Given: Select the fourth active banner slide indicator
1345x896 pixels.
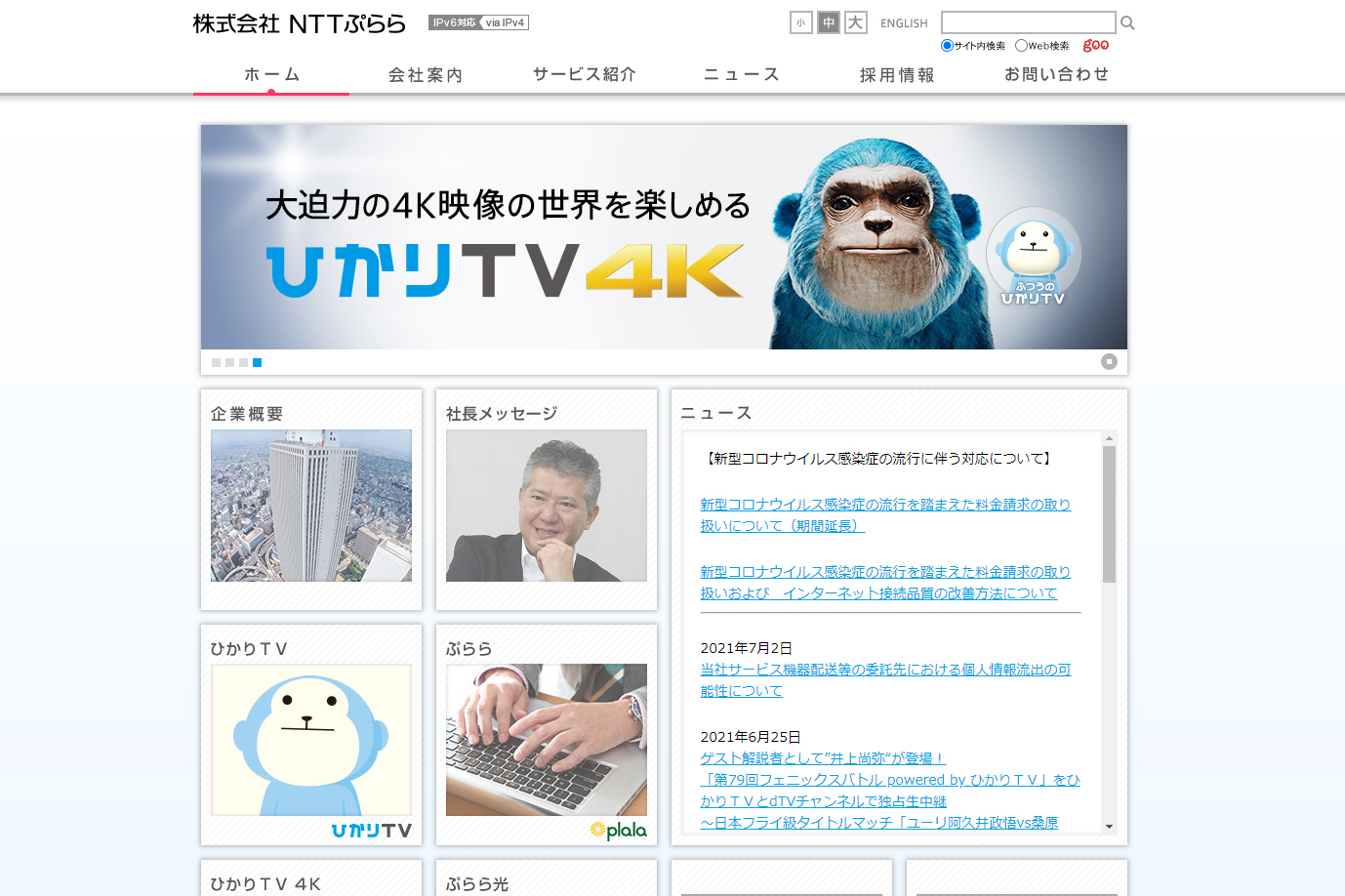Looking at the screenshot, I should [257, 362].
